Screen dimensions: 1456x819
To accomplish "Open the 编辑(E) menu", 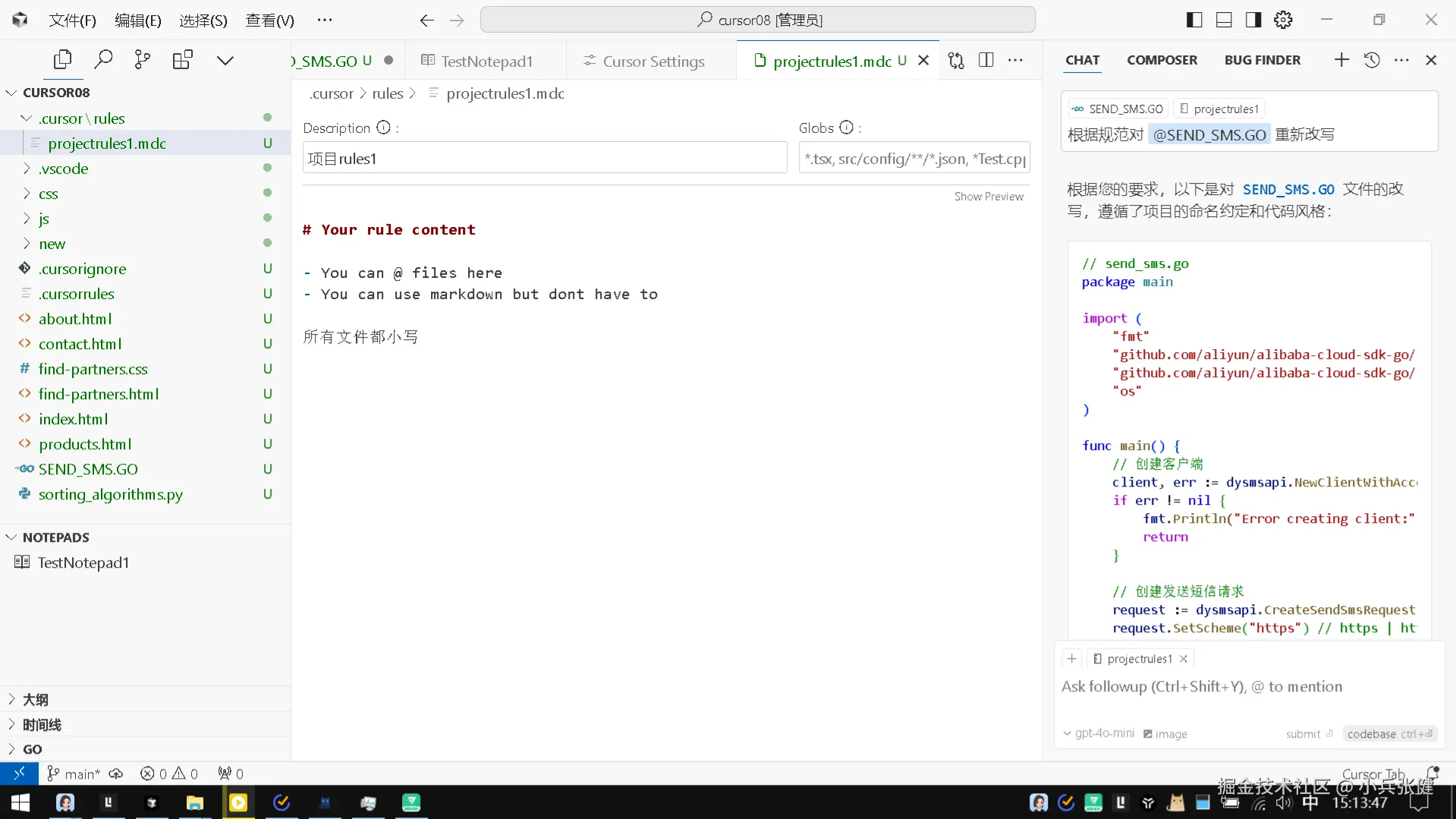I will pos(138,20).
